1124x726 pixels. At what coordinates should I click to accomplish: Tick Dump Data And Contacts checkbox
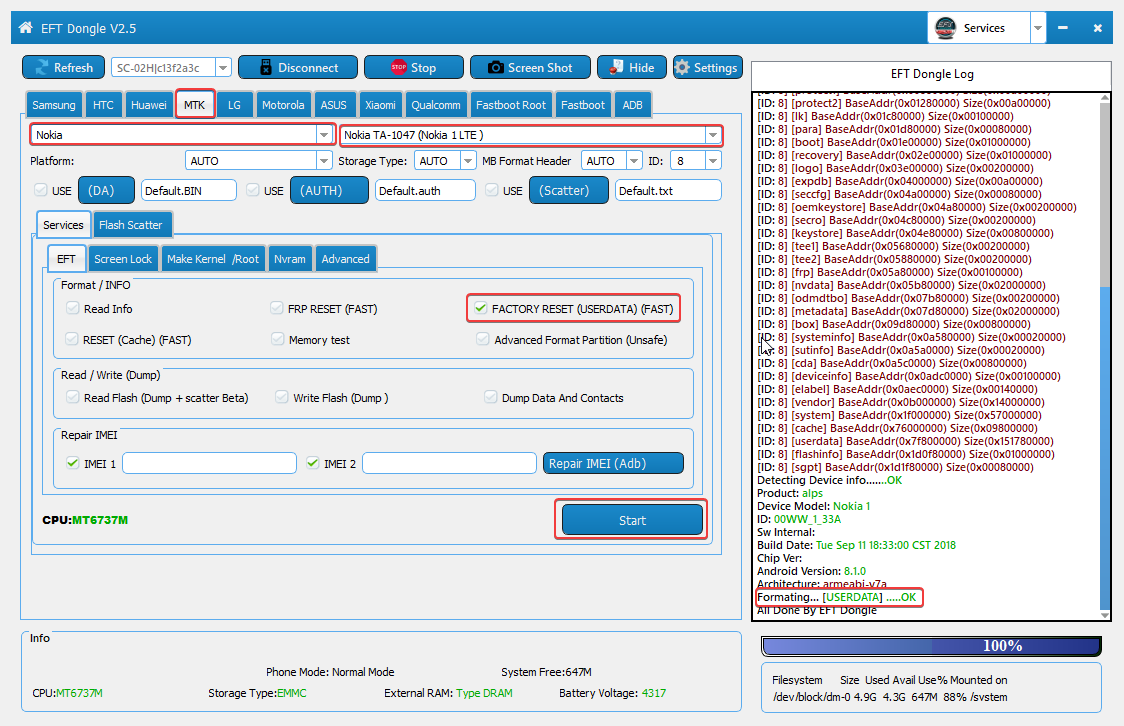(490, 397)
